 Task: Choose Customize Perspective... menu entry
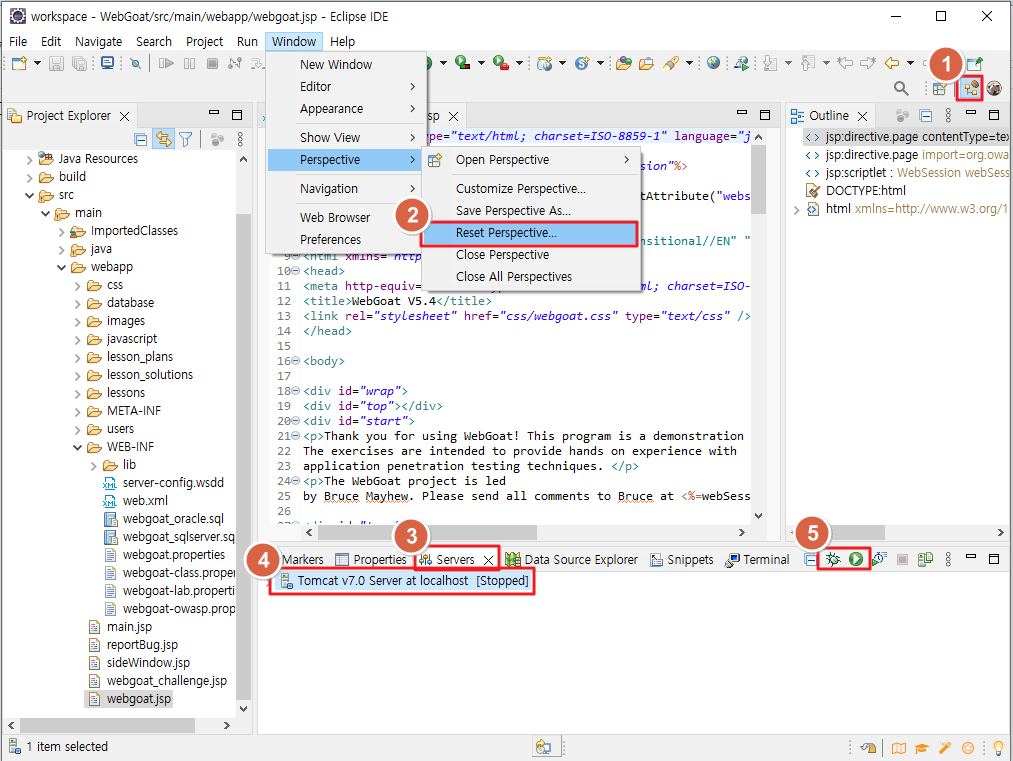click(521, 189)
